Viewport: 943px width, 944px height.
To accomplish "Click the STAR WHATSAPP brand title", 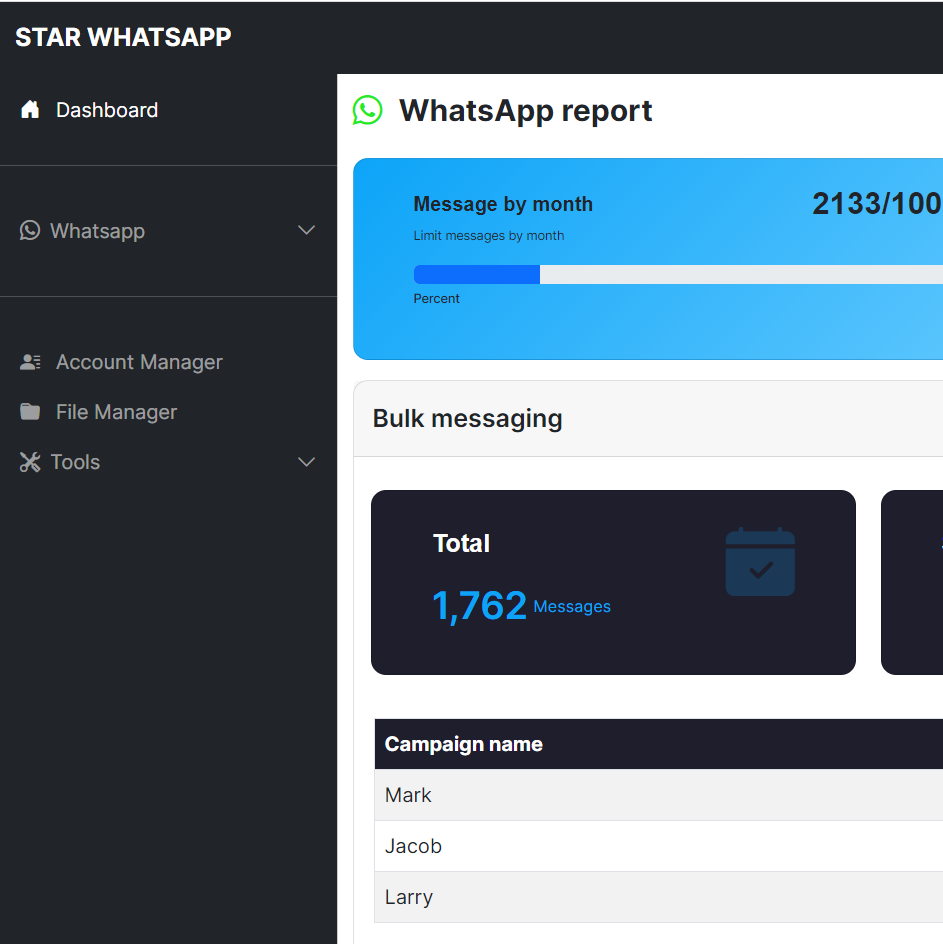I will (x=123, y=37).
